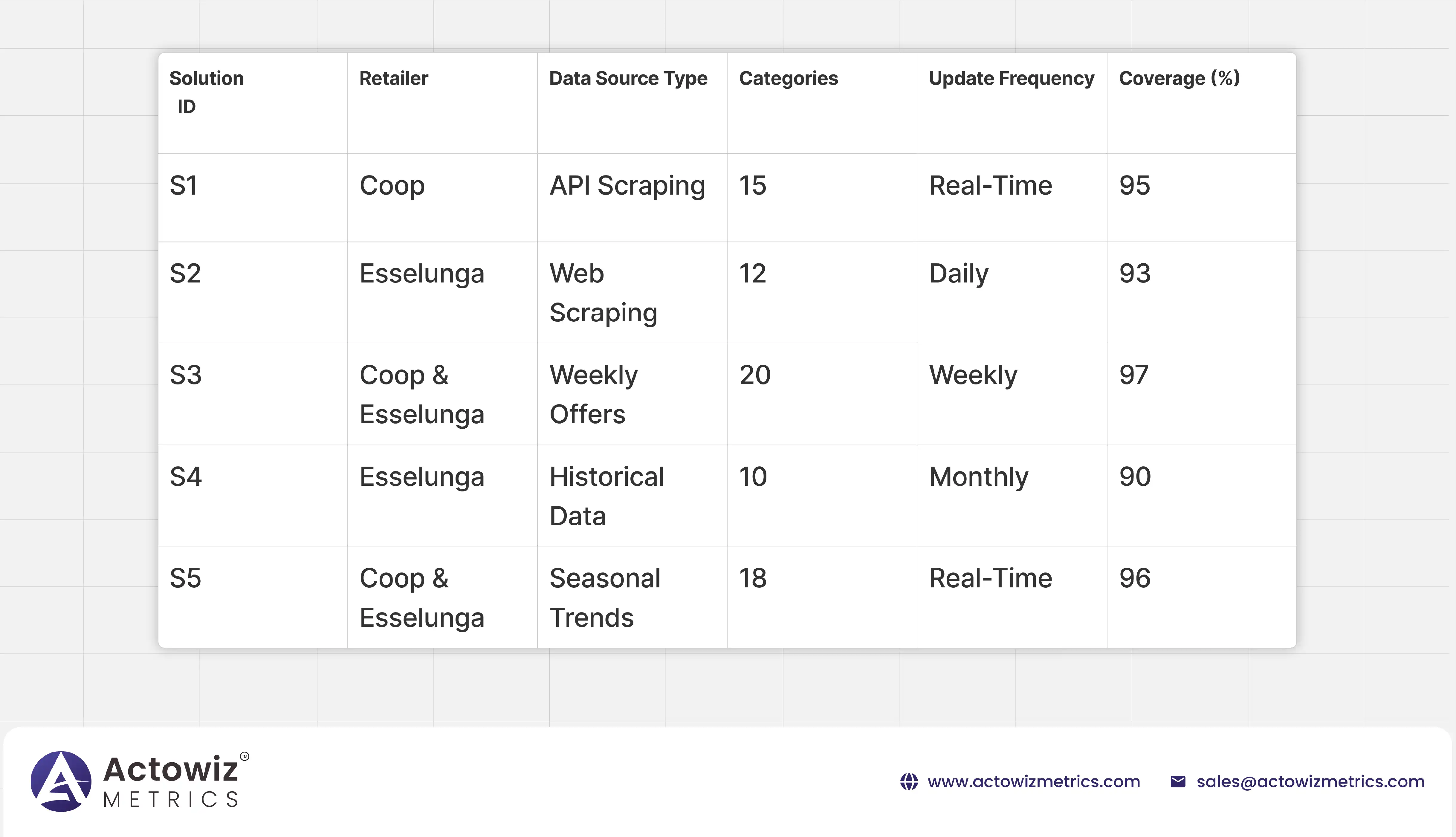Select the Solution ID column header
Image resolution: width=1456 pixels, height=837 pixels.
[x=206, y=92]
